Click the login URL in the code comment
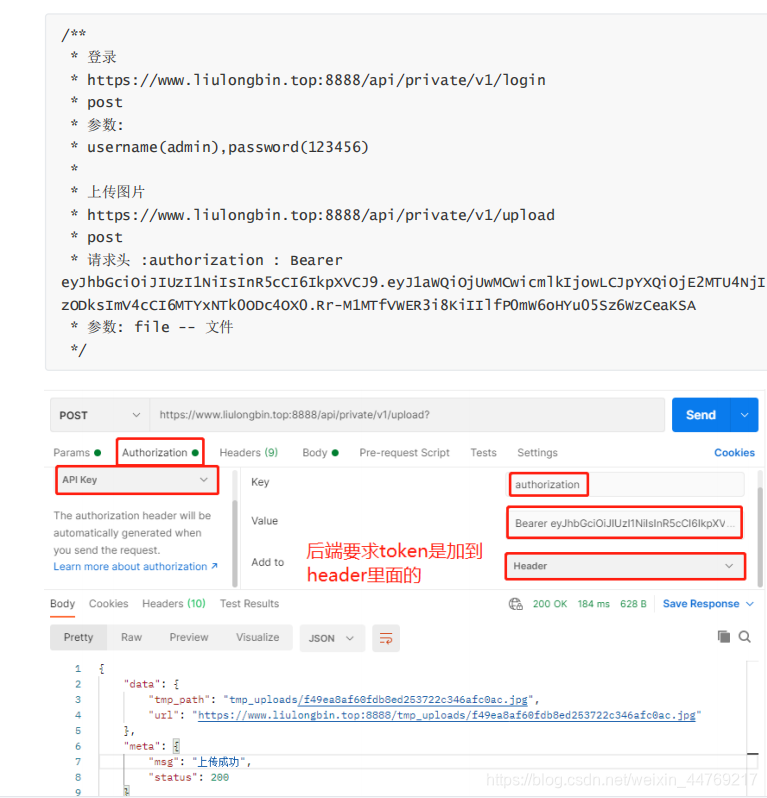The height and width of the screenshot is (798, 767). tap(316, 80)
